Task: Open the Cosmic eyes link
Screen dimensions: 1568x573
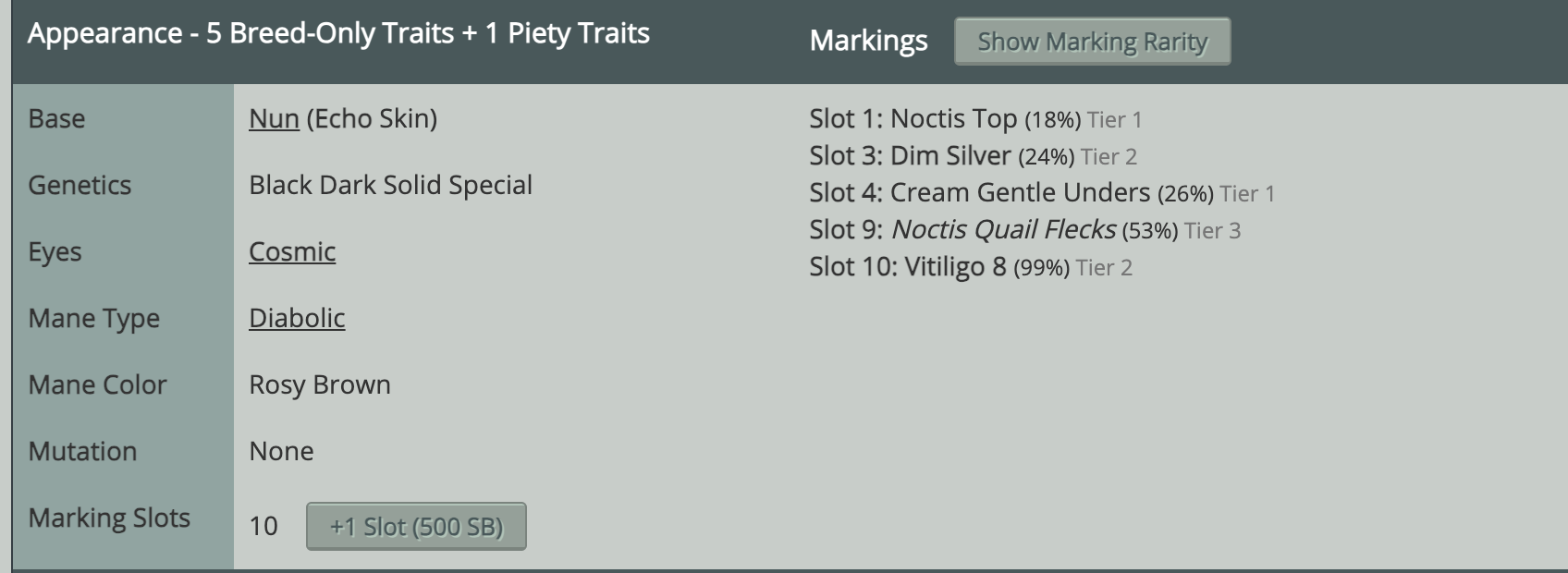Action: (x=292, y=251)
